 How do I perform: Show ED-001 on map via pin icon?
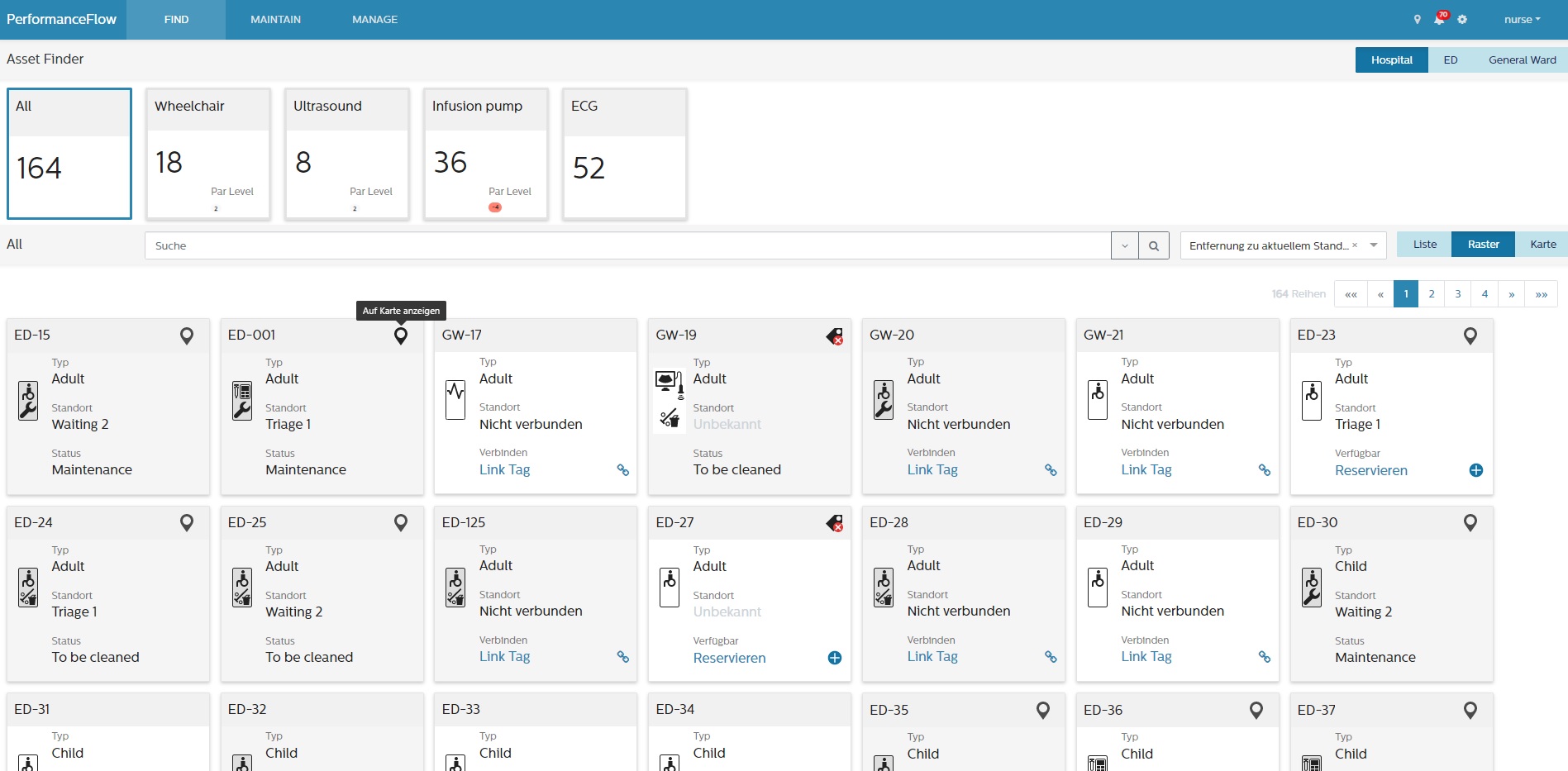click(x=401, y=336)
